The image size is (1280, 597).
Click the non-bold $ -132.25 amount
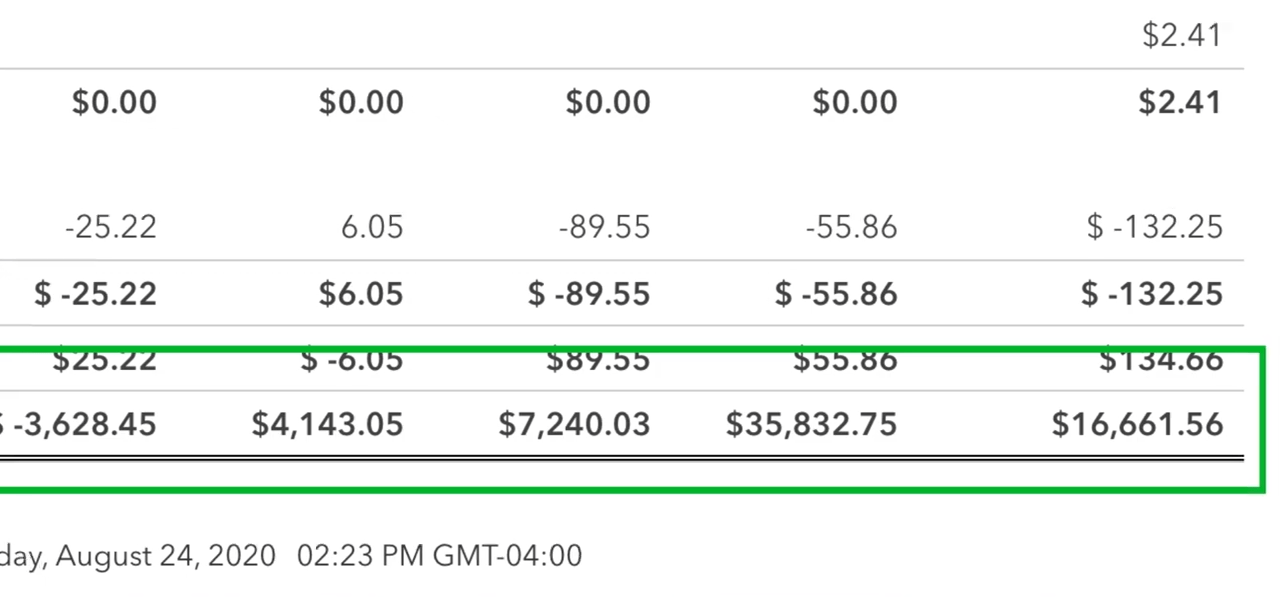tap(1155, 227)
